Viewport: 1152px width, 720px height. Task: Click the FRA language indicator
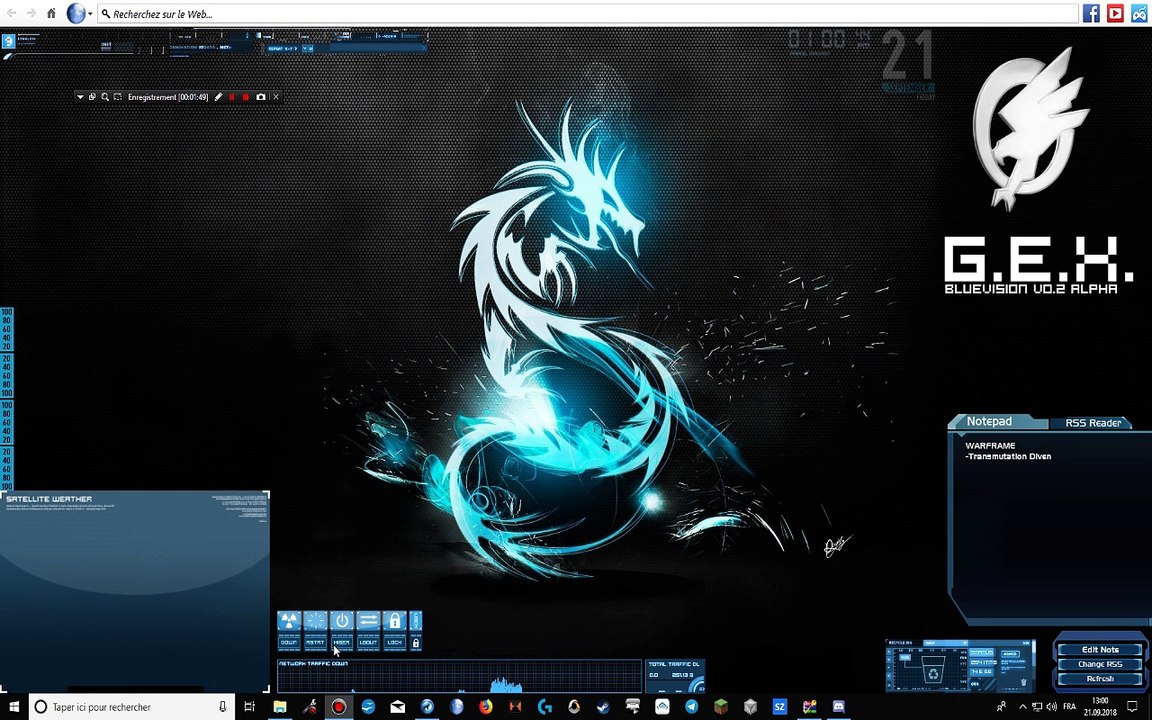click(1069, 707)
